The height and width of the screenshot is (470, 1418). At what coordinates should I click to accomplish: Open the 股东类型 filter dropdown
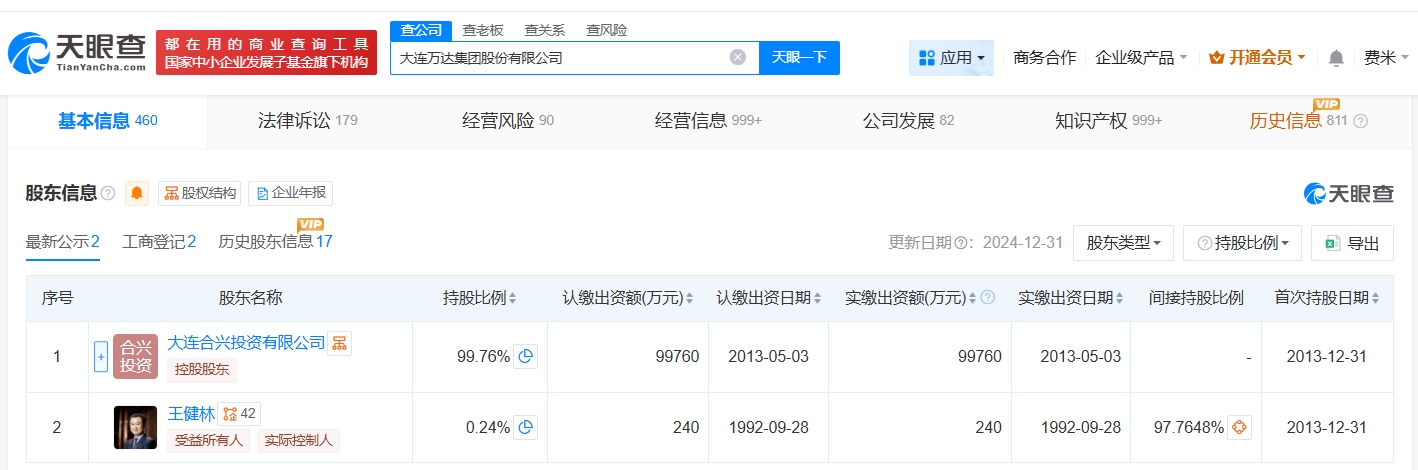click(1123, 243)
